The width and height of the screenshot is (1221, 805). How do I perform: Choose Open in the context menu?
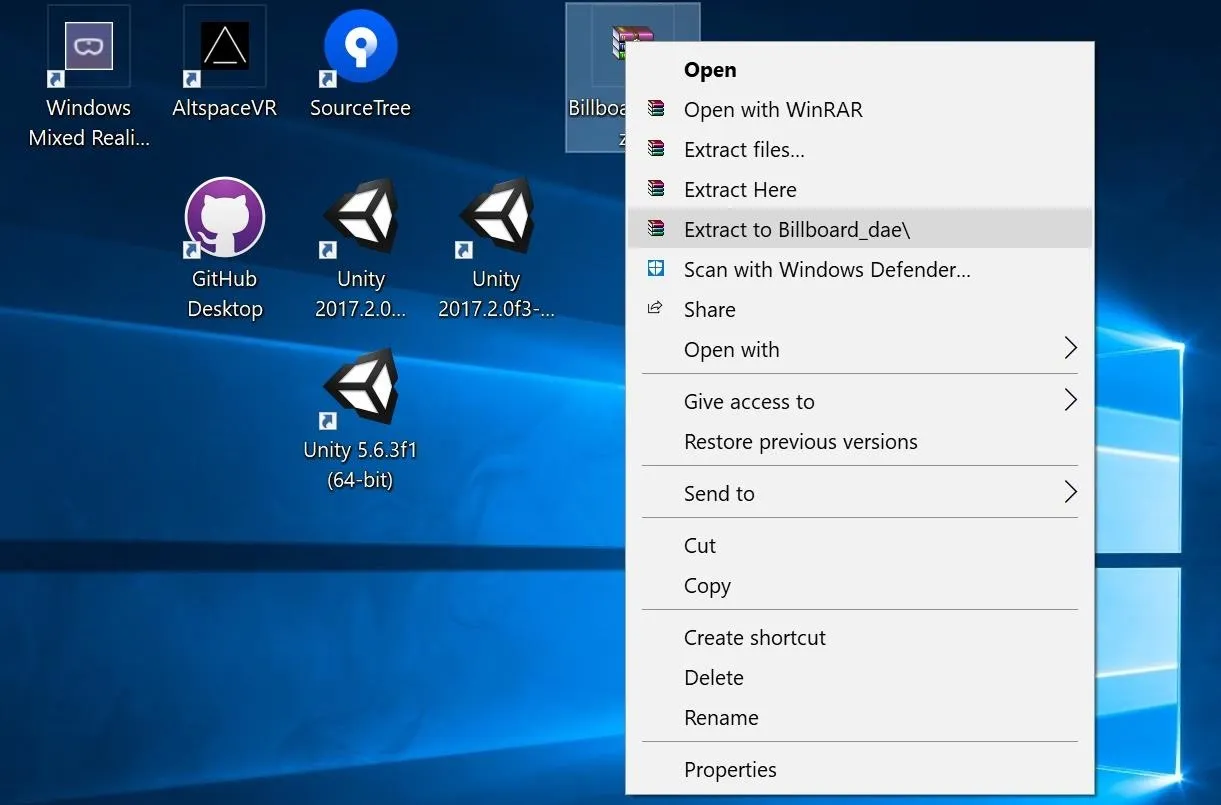[860, 70]
